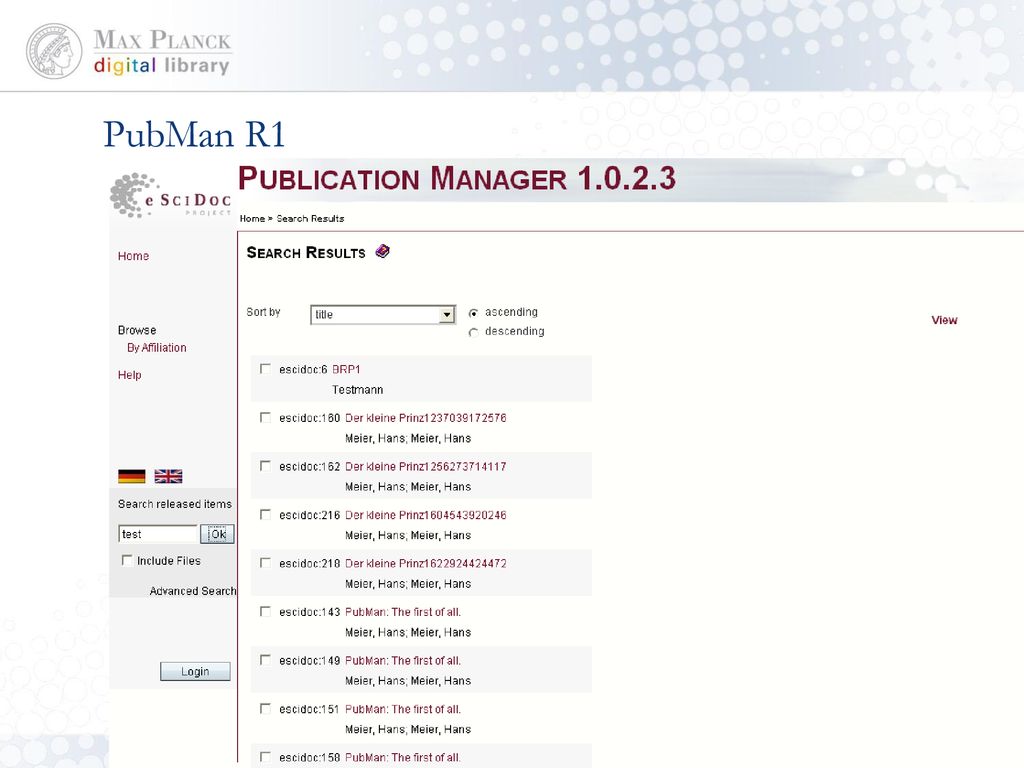Click the eSciDoc Project logo

tap(171, 195)
